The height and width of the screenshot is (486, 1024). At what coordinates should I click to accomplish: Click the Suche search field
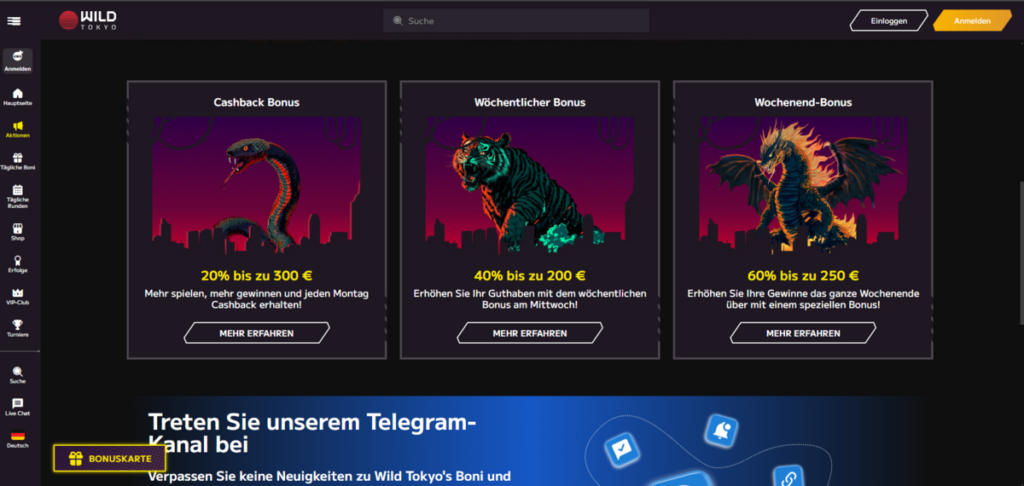tap(516, 21)
